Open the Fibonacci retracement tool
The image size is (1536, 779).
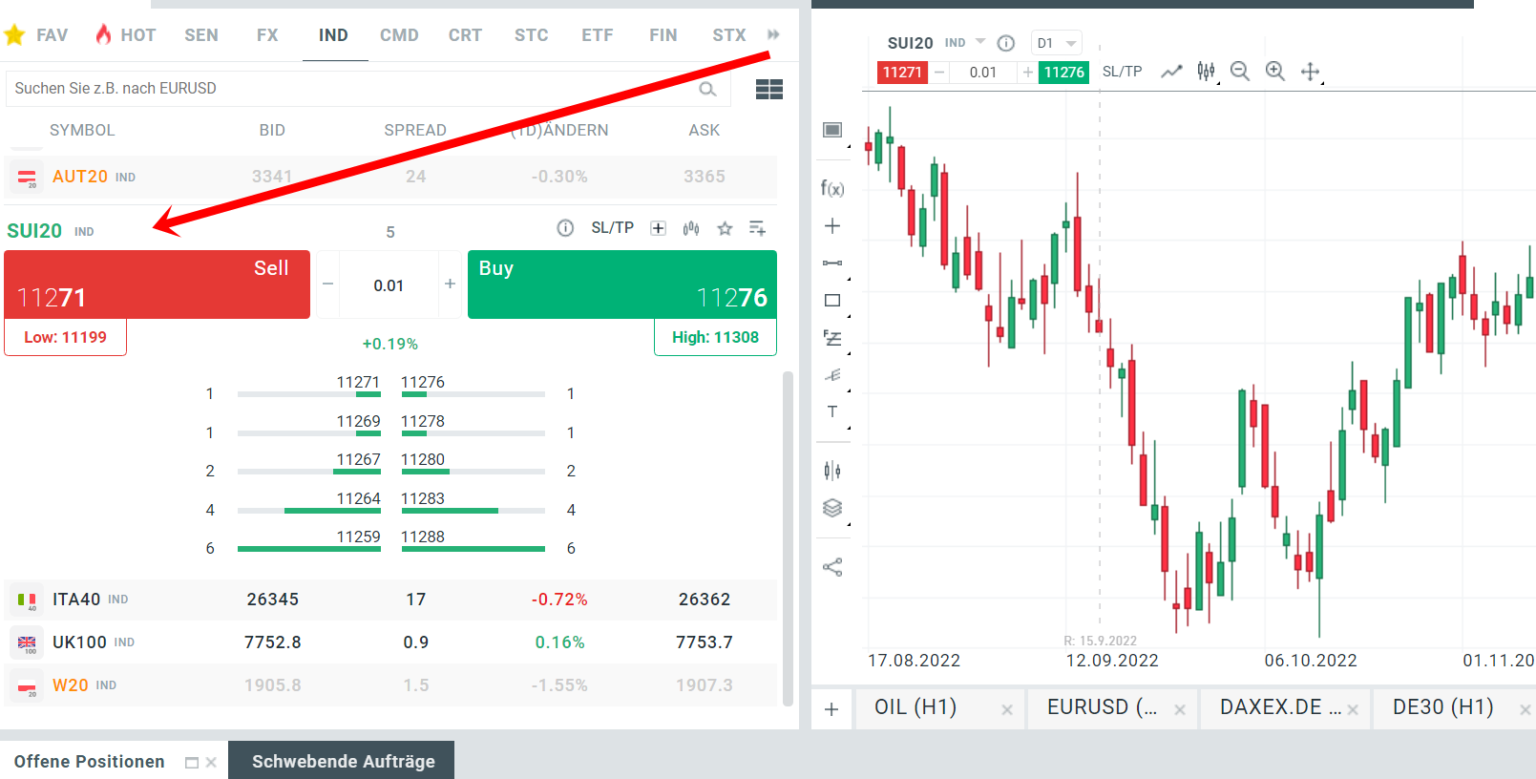pyautogui.click(x=832, y=338)
